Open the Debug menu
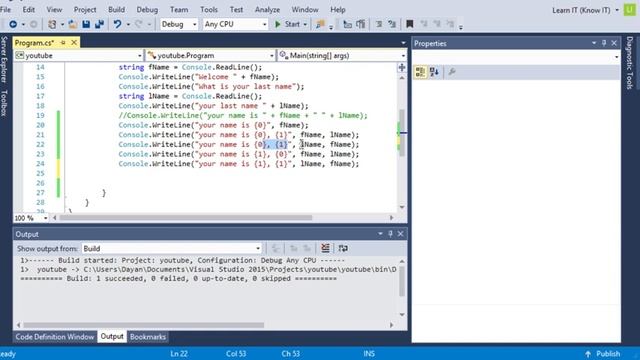 (147, 10)
